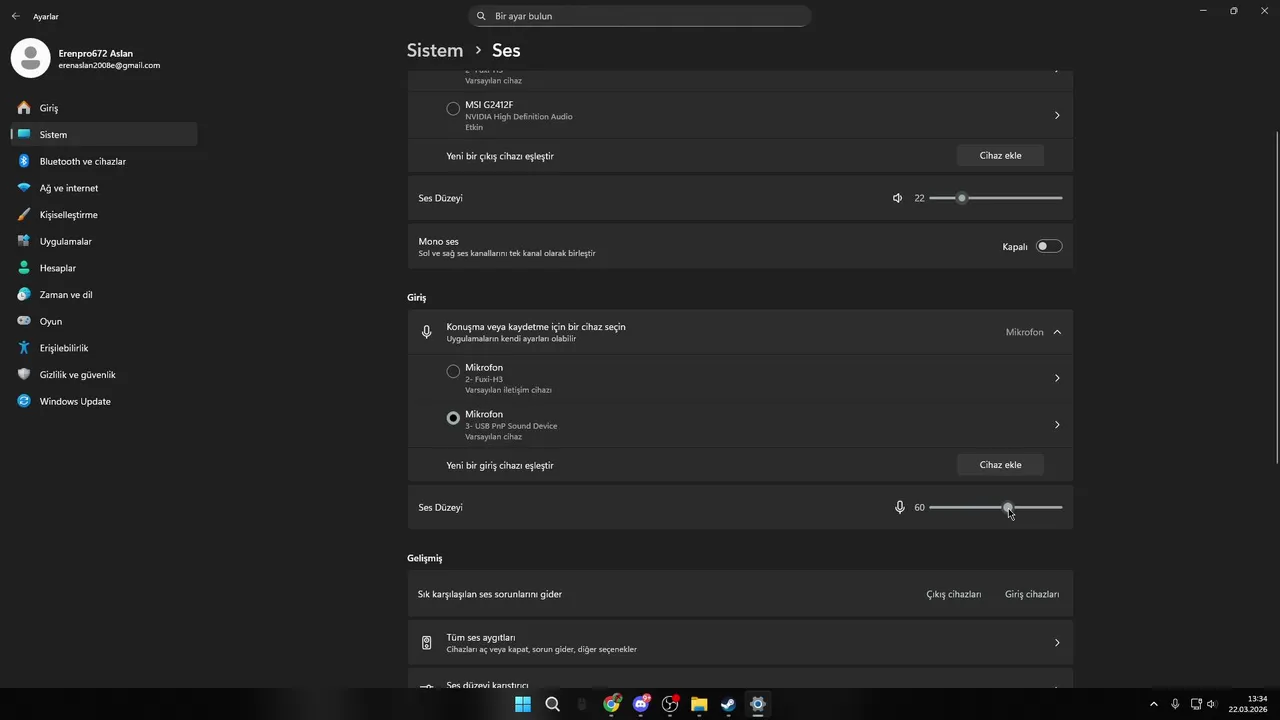Open Chrome from the taskbar
The height and width of the screenshot is (720, 1280).
[611, 704]
